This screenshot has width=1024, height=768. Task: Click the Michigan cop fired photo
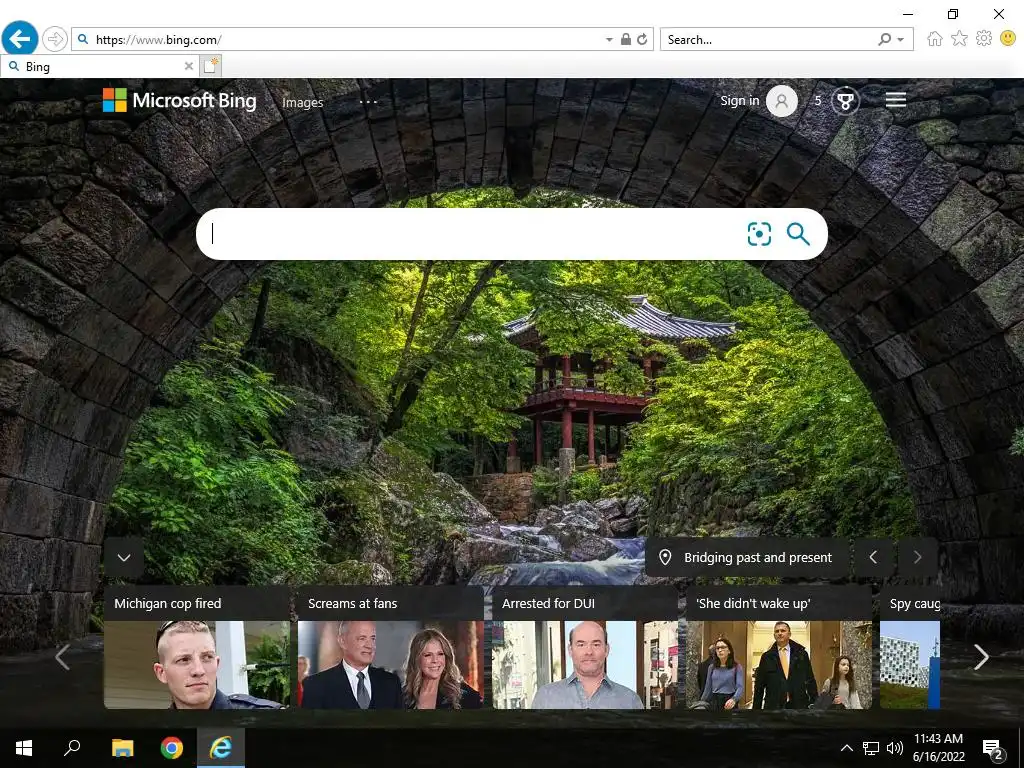[x=197, y=664]
